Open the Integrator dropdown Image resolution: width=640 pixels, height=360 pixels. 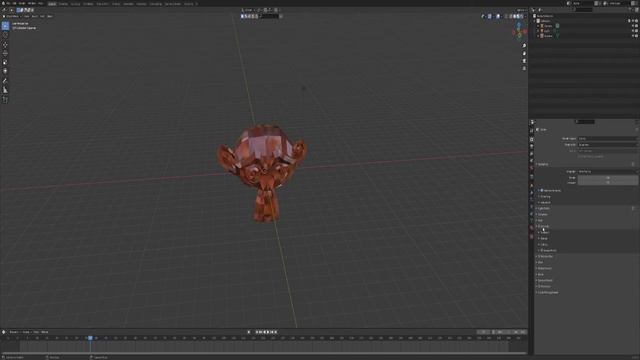click(x=607, y=172)
